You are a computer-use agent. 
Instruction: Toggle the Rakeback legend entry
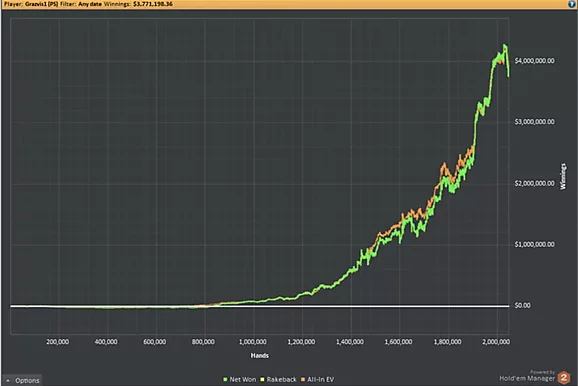tap(278, 379)
